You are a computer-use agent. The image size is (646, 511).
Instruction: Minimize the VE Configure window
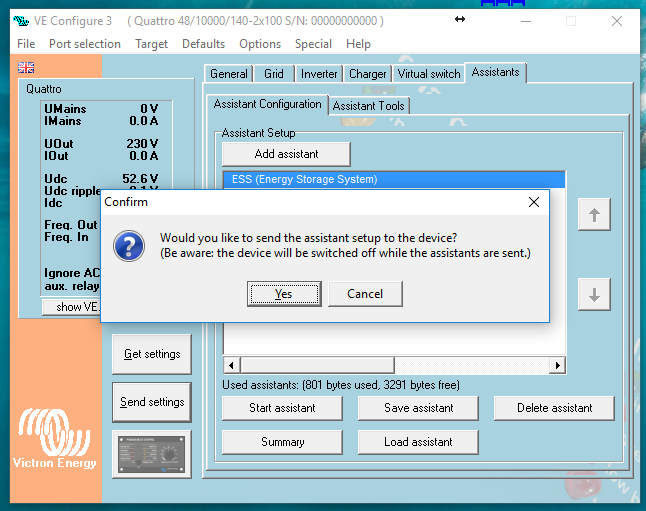tap(526, 21)
